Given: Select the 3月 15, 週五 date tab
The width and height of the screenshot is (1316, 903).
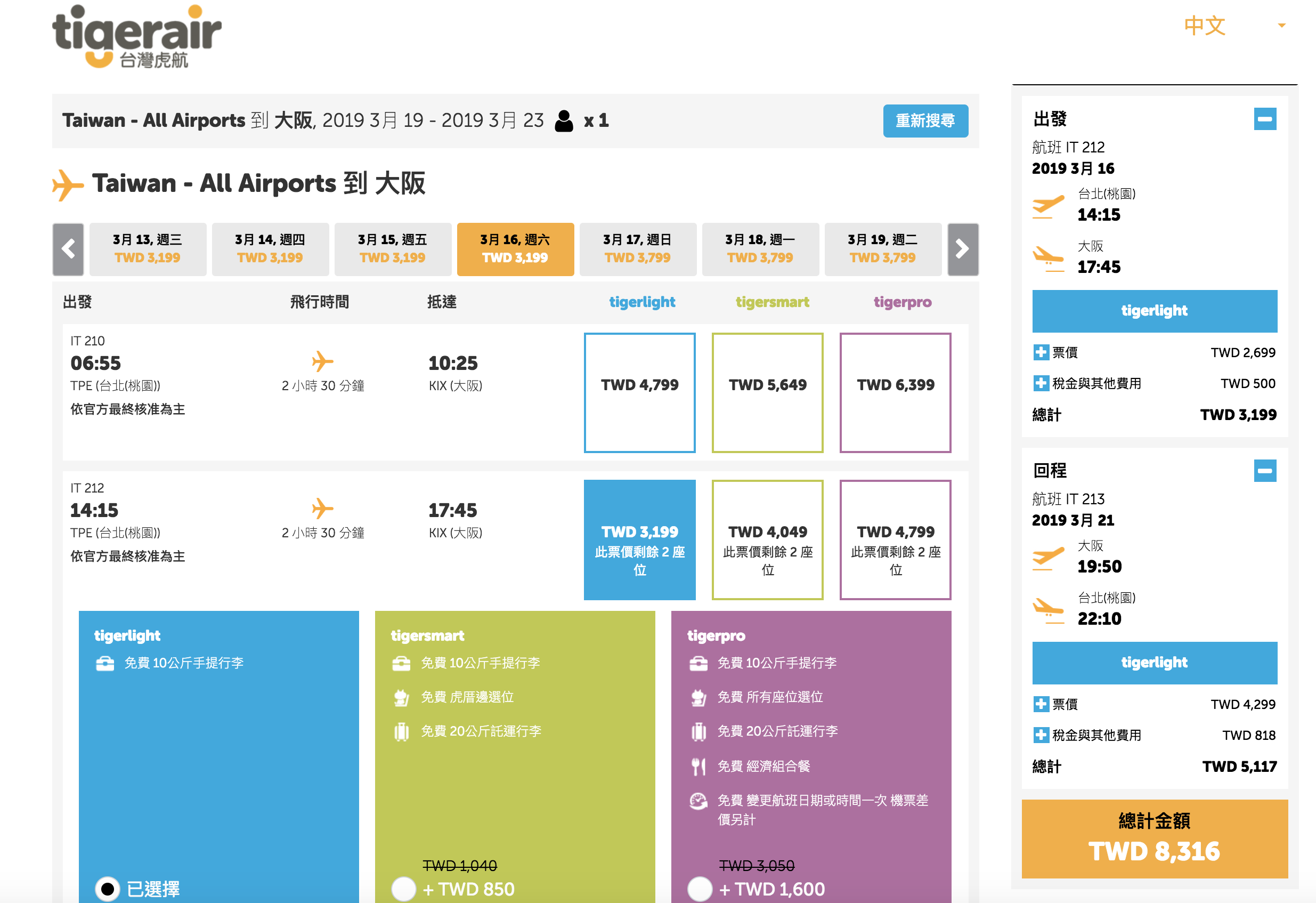Looking at the screenshot, I should [393, 249].
